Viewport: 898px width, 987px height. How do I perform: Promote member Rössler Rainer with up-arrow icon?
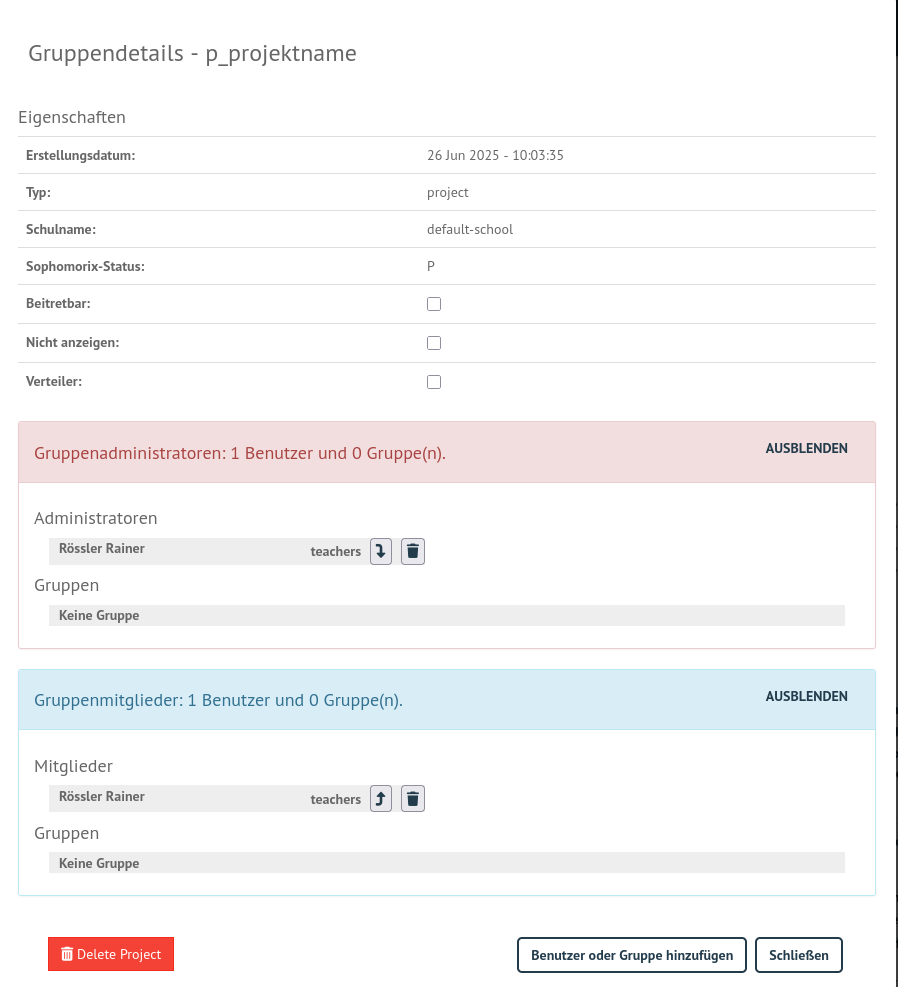(381, 799)
